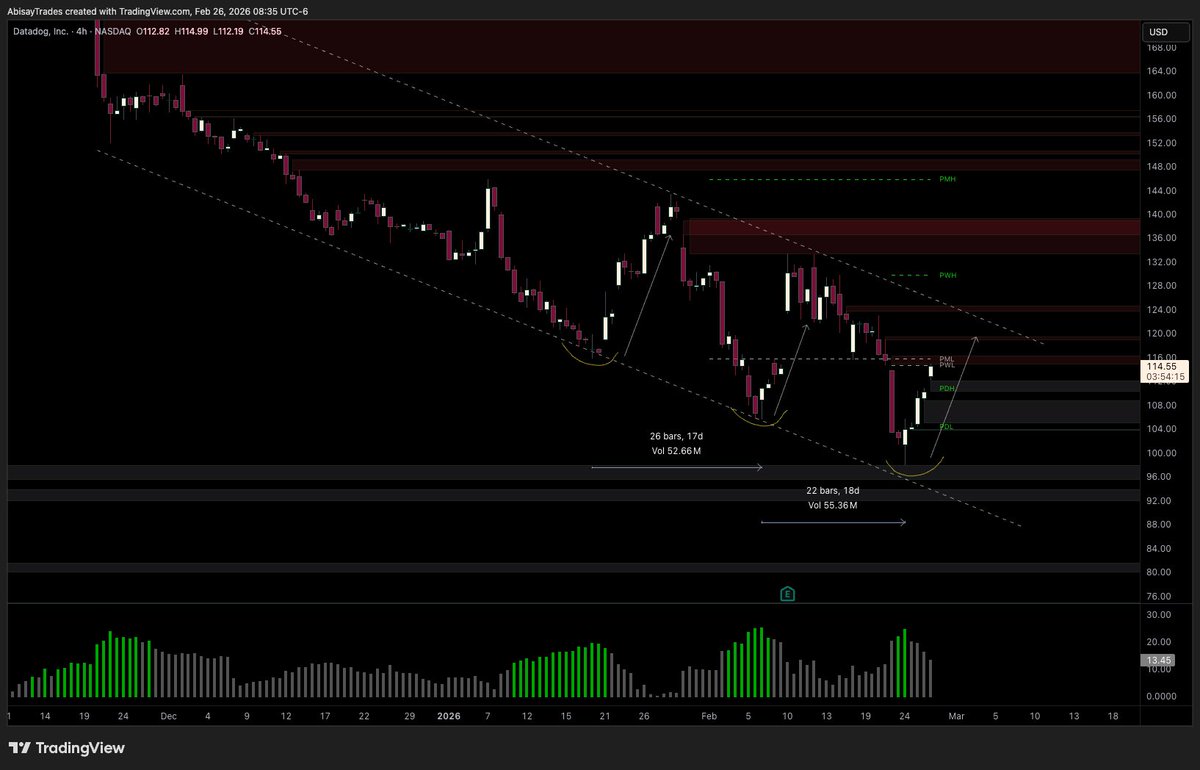
Task: Select the PDH level label
Action: point(947,388)
